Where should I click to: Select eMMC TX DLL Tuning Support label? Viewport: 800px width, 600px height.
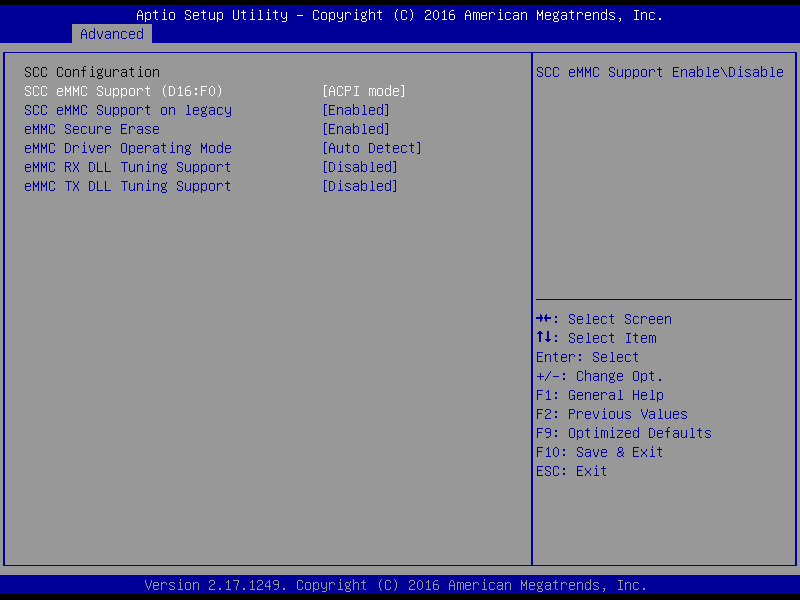(x=128, y=186)
